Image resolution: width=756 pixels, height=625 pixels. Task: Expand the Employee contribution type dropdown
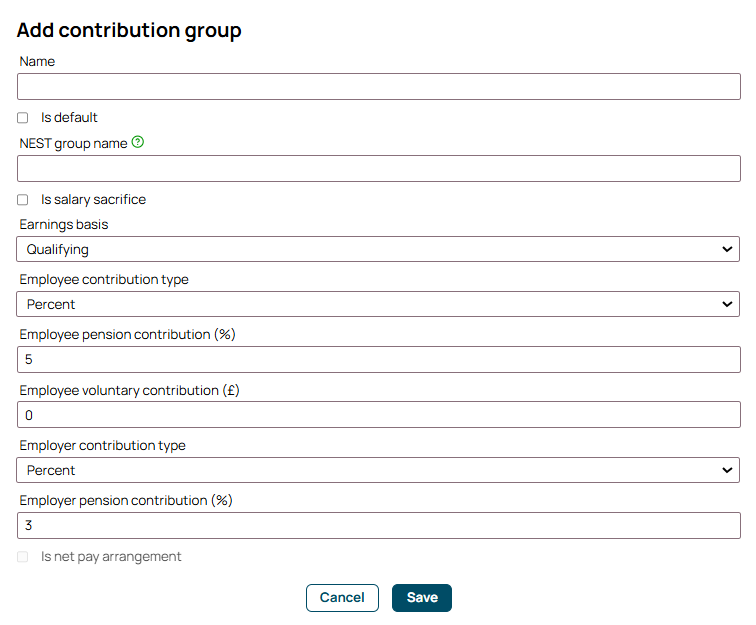click(378, 304)
